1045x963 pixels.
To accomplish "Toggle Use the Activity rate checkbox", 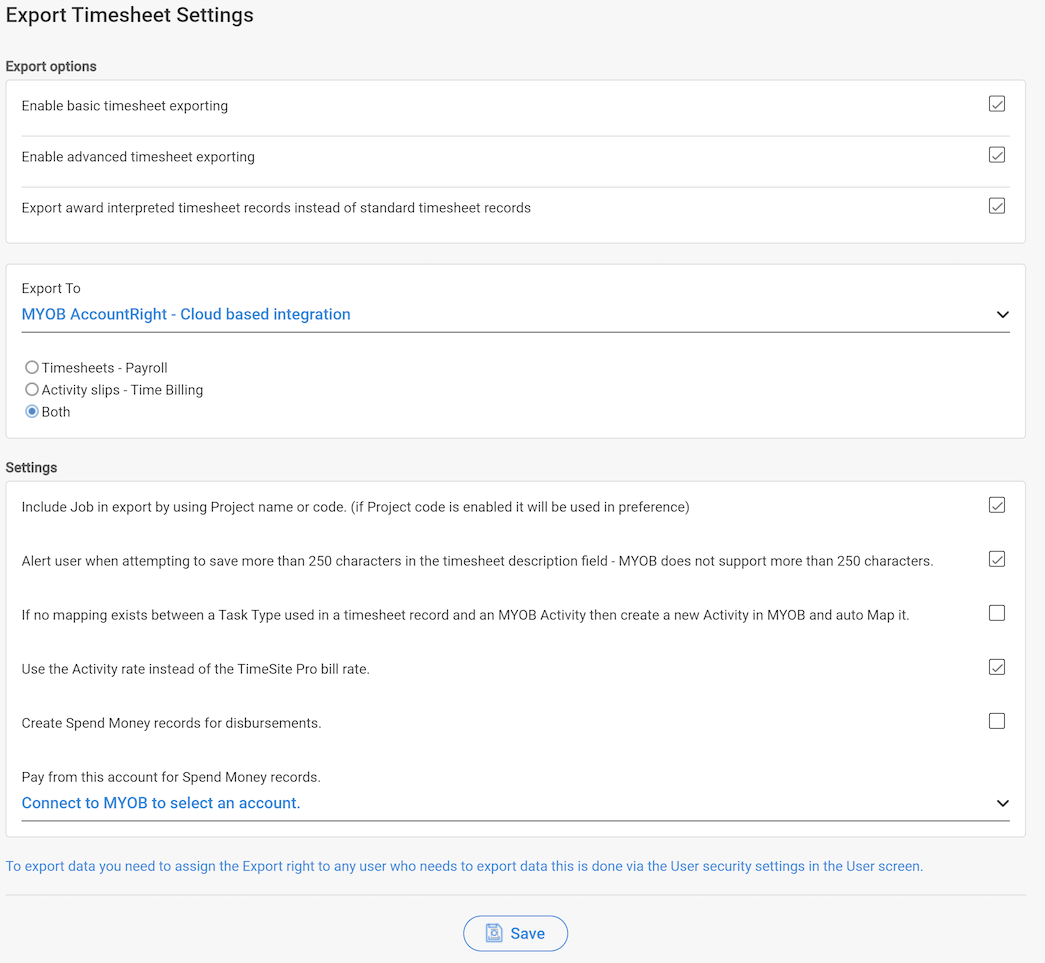I will coord(996,667).
